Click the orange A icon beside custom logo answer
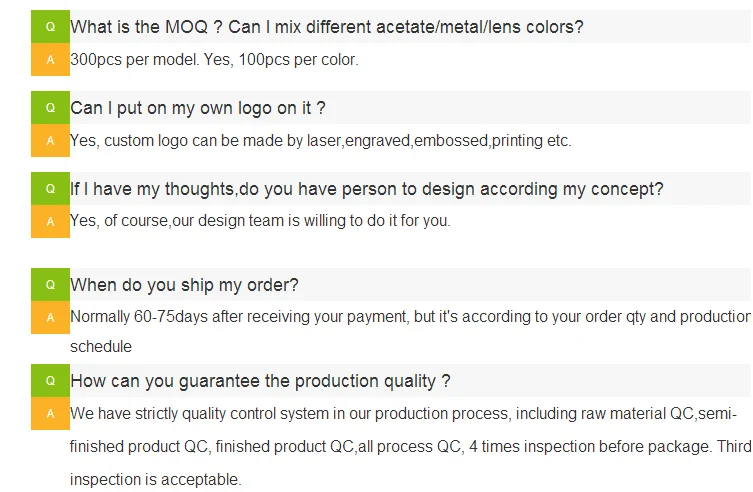Image resolution: width=753 pixels, height=492 pixels. (50, 140)
